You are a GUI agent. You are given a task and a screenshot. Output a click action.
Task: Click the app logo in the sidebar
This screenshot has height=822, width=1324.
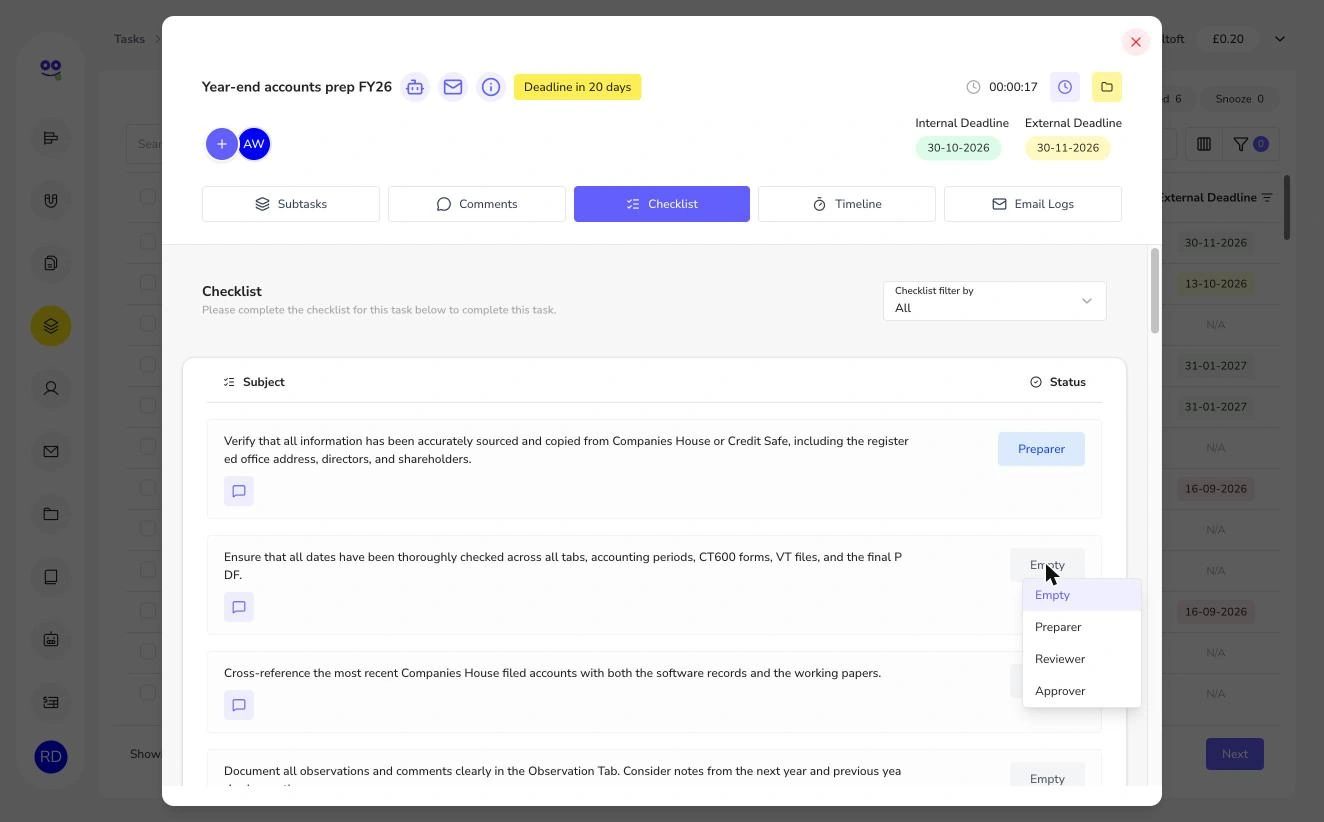(51, 68)
